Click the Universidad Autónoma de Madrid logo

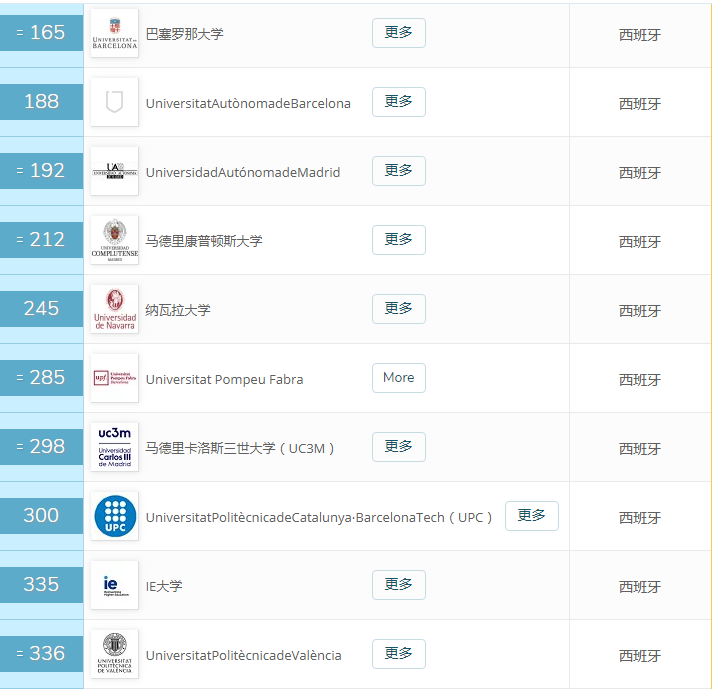(x=114, y=171)
